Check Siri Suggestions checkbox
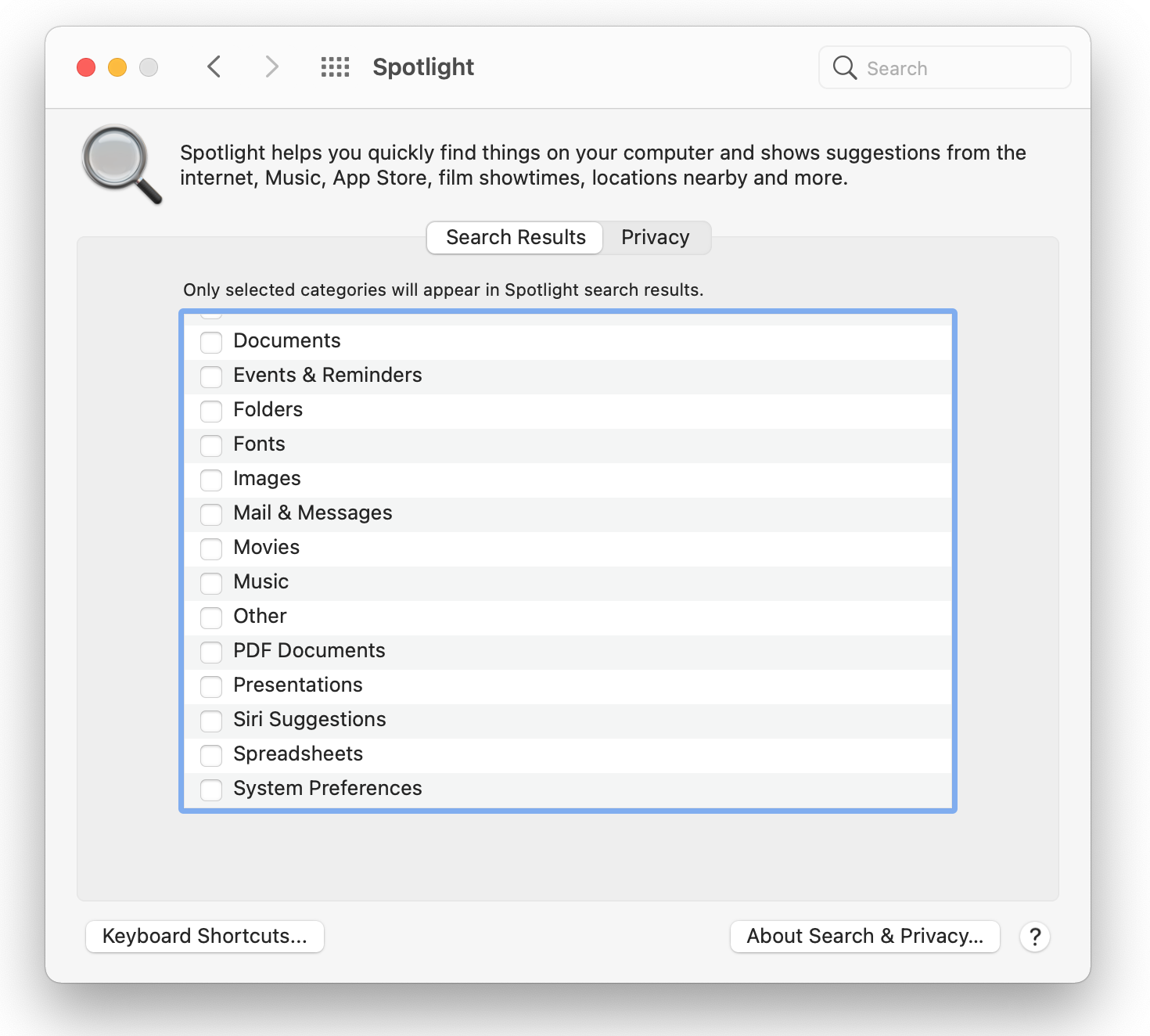 coord(211,721)
